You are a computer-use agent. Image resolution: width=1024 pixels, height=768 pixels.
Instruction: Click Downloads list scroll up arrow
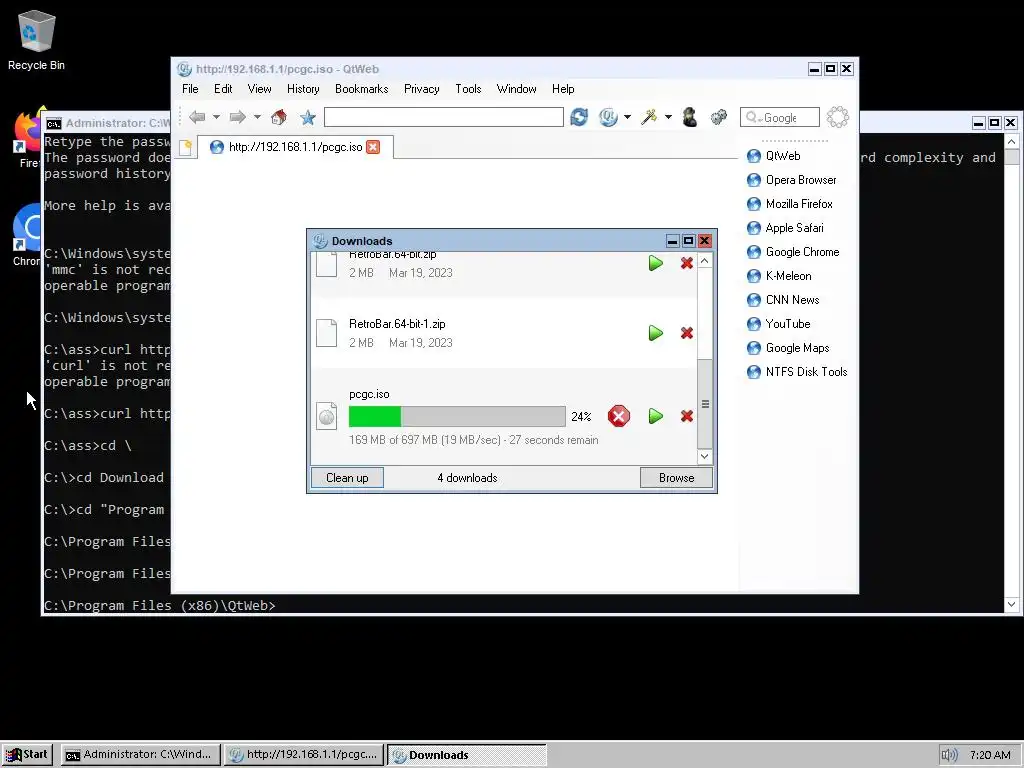pyautogui.click(x=705, y=261)
